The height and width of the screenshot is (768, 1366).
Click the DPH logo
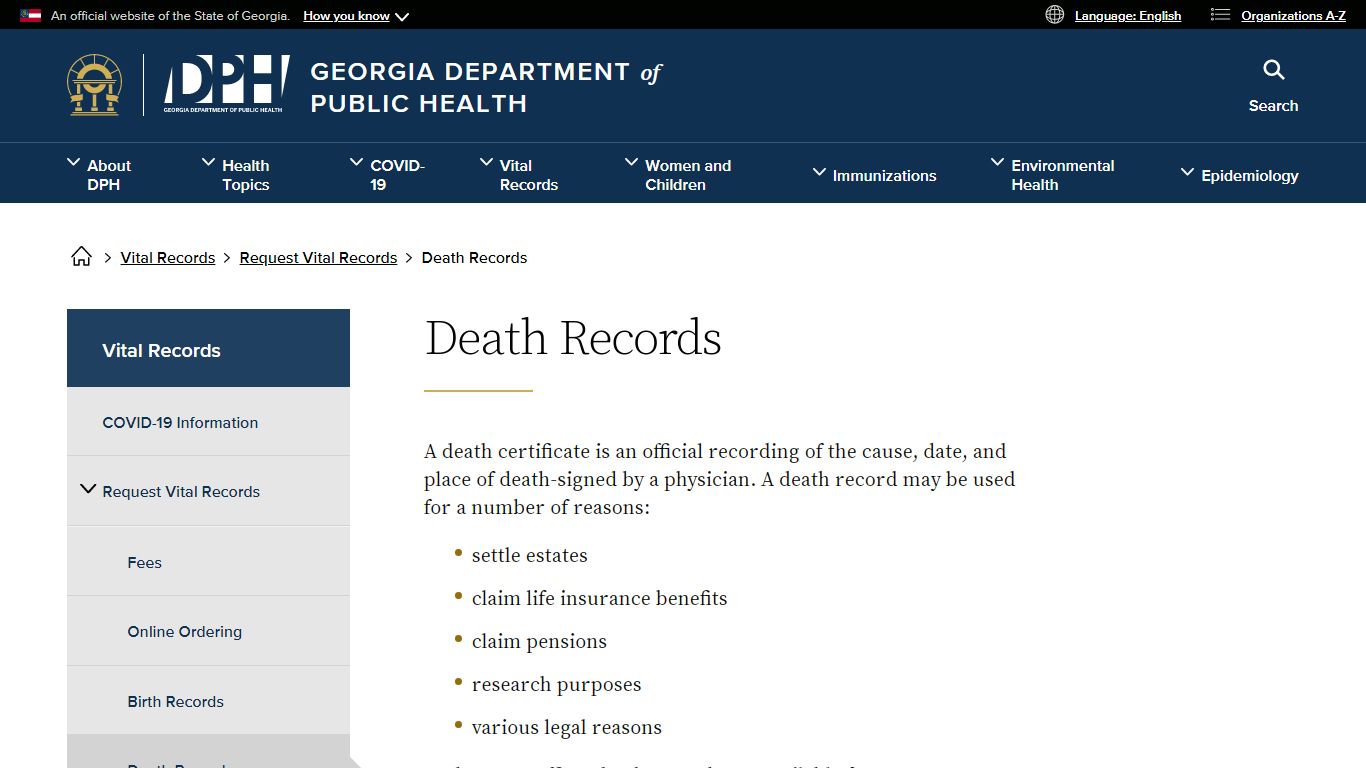point(226,85)
